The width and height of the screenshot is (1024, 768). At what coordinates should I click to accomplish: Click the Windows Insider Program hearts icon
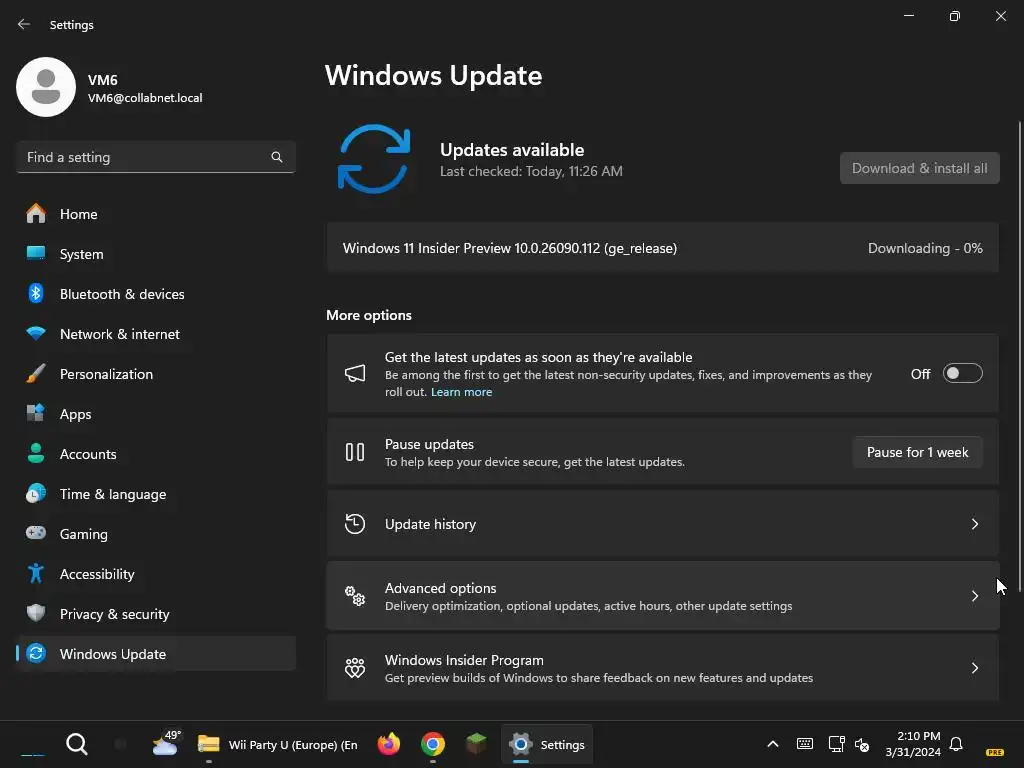tap(355, 667)
